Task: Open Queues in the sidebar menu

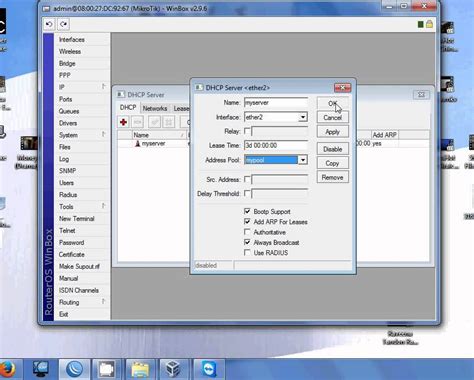Action: click(x=69, y=111)
